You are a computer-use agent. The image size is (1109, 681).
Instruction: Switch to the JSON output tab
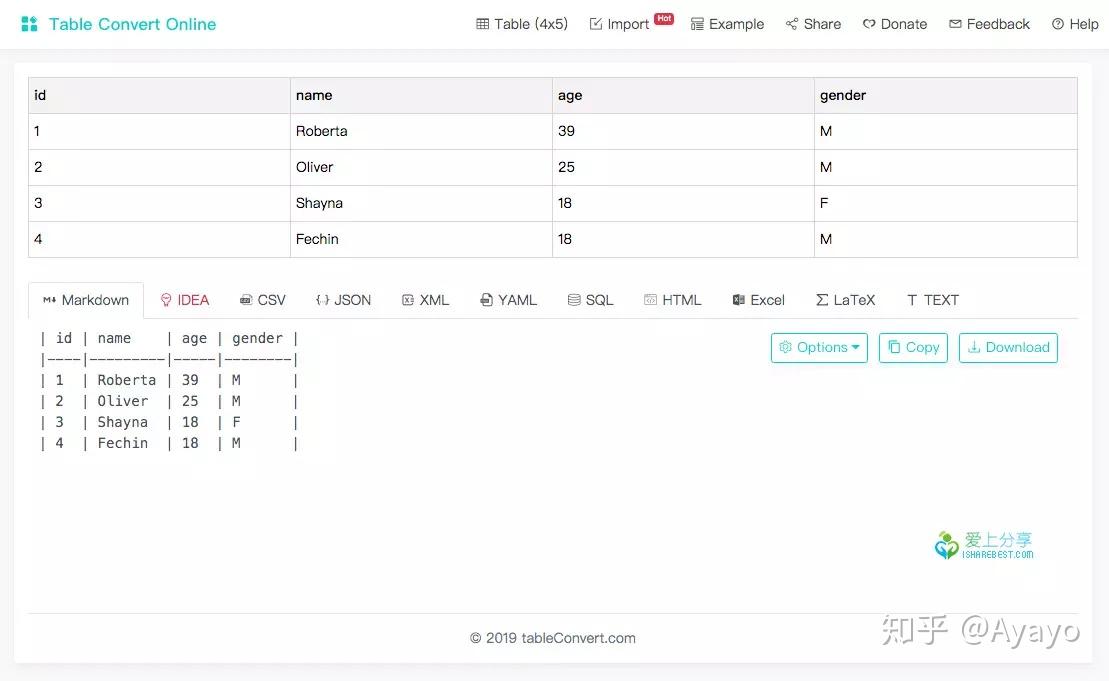click(343, 299)
